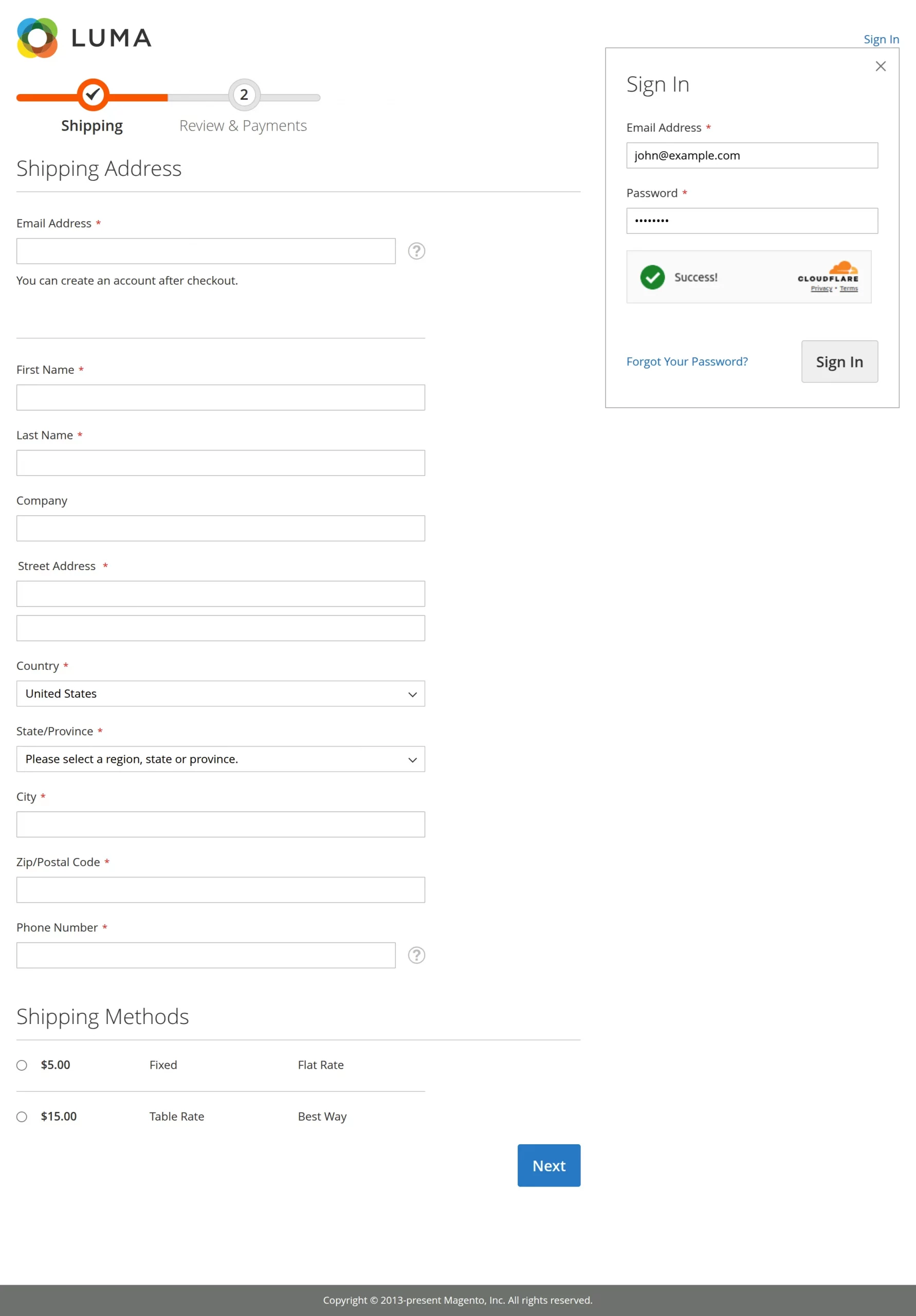The height and width of the screenshot is (1316, 916).
Task: Open the Country dropdown
Action: (220, 693)
